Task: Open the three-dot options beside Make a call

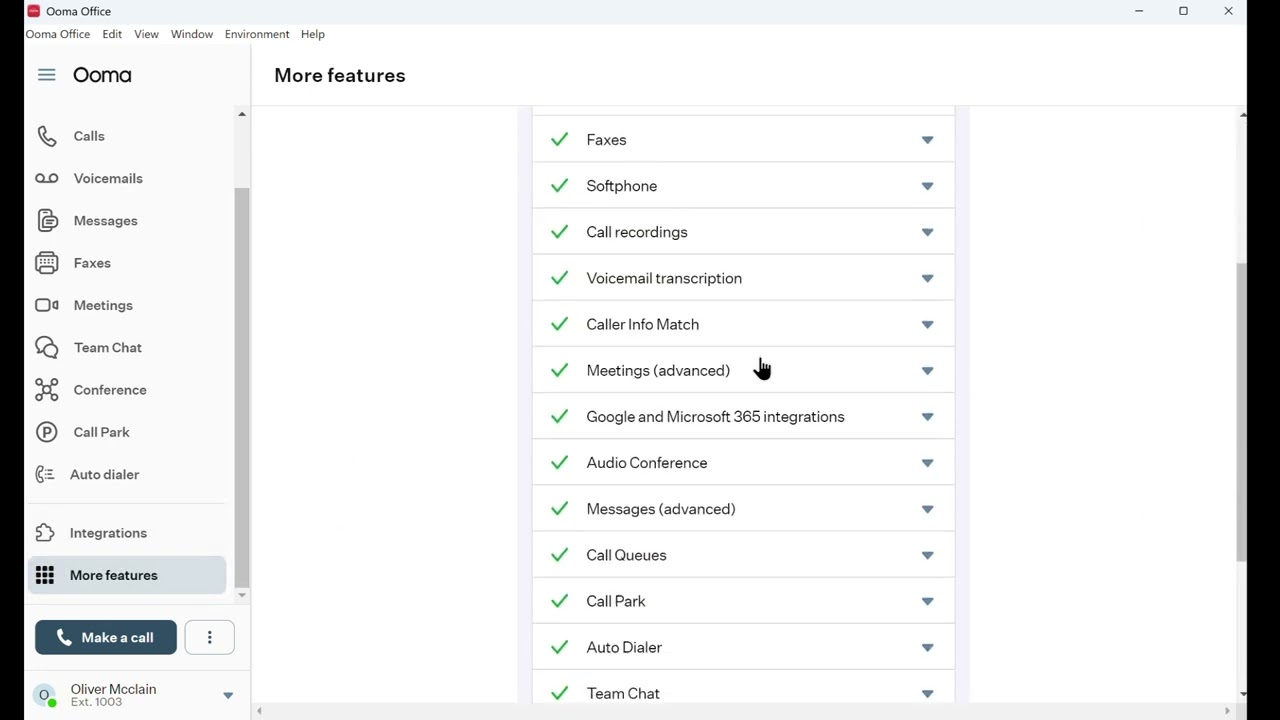Action: (x=210, y=637)
